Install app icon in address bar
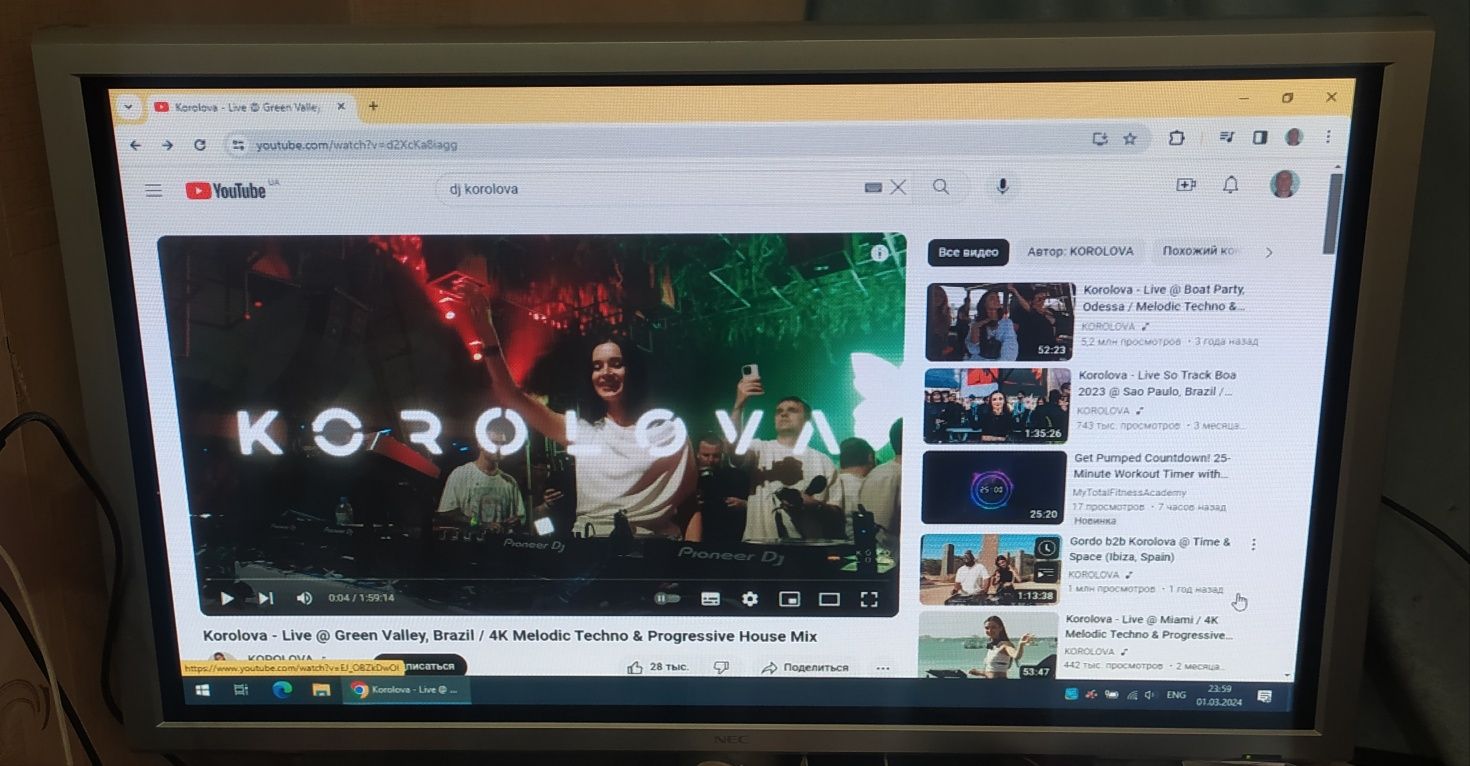1470x766 pixels. pyautogui.click(x=1100, y=139)
